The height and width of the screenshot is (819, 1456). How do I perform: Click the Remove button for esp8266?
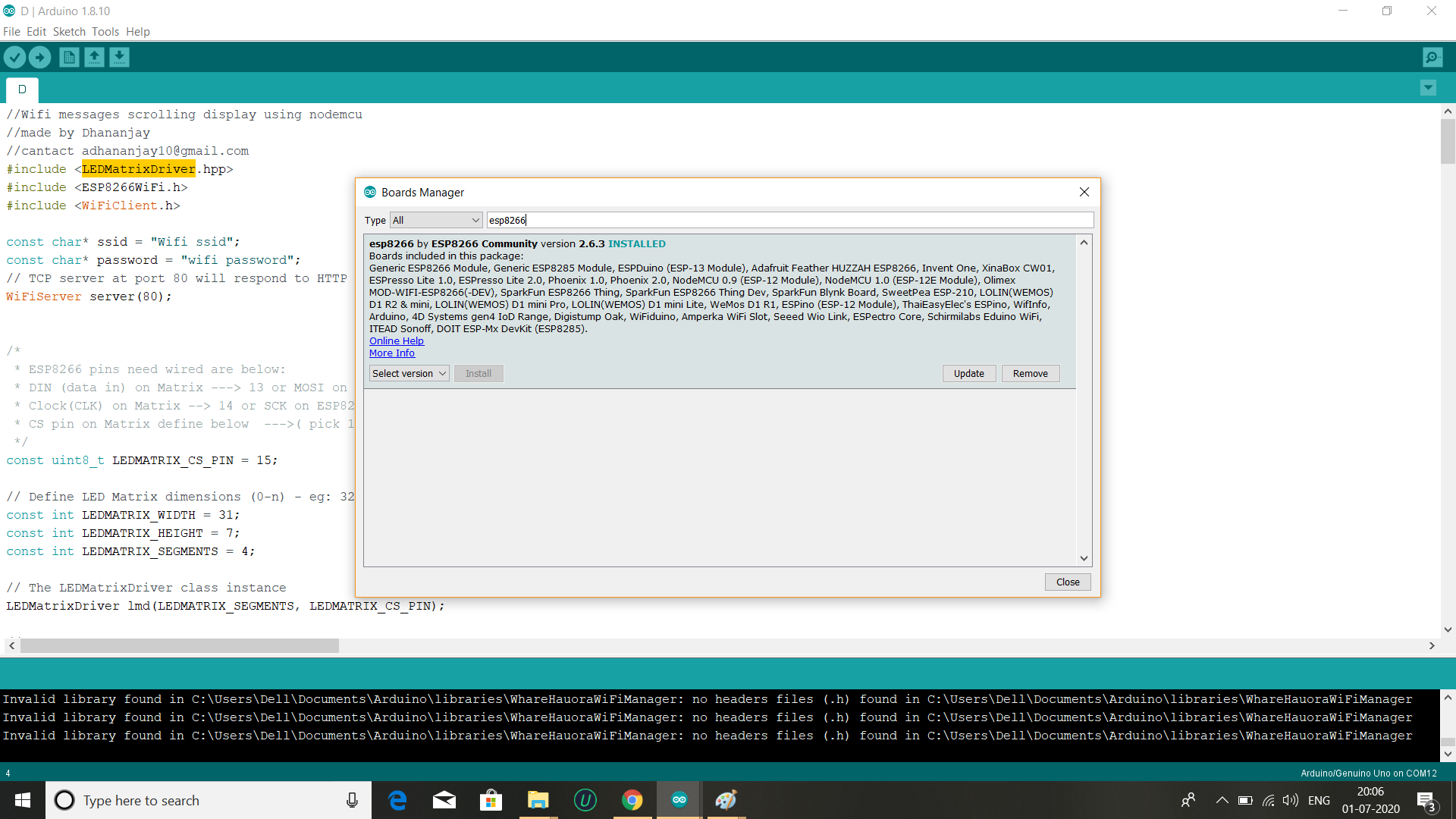[1030, 374]
